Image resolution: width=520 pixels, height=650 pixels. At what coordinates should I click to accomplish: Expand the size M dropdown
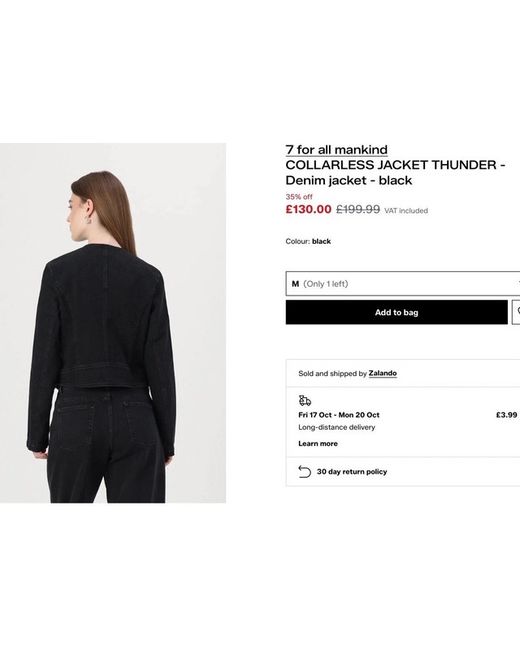[x=403, y=284]
